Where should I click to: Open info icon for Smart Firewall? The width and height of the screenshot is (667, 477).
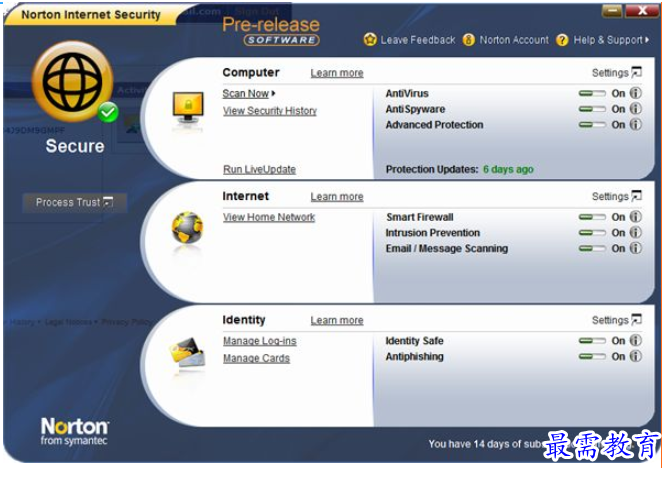click(x=636, y=217)
